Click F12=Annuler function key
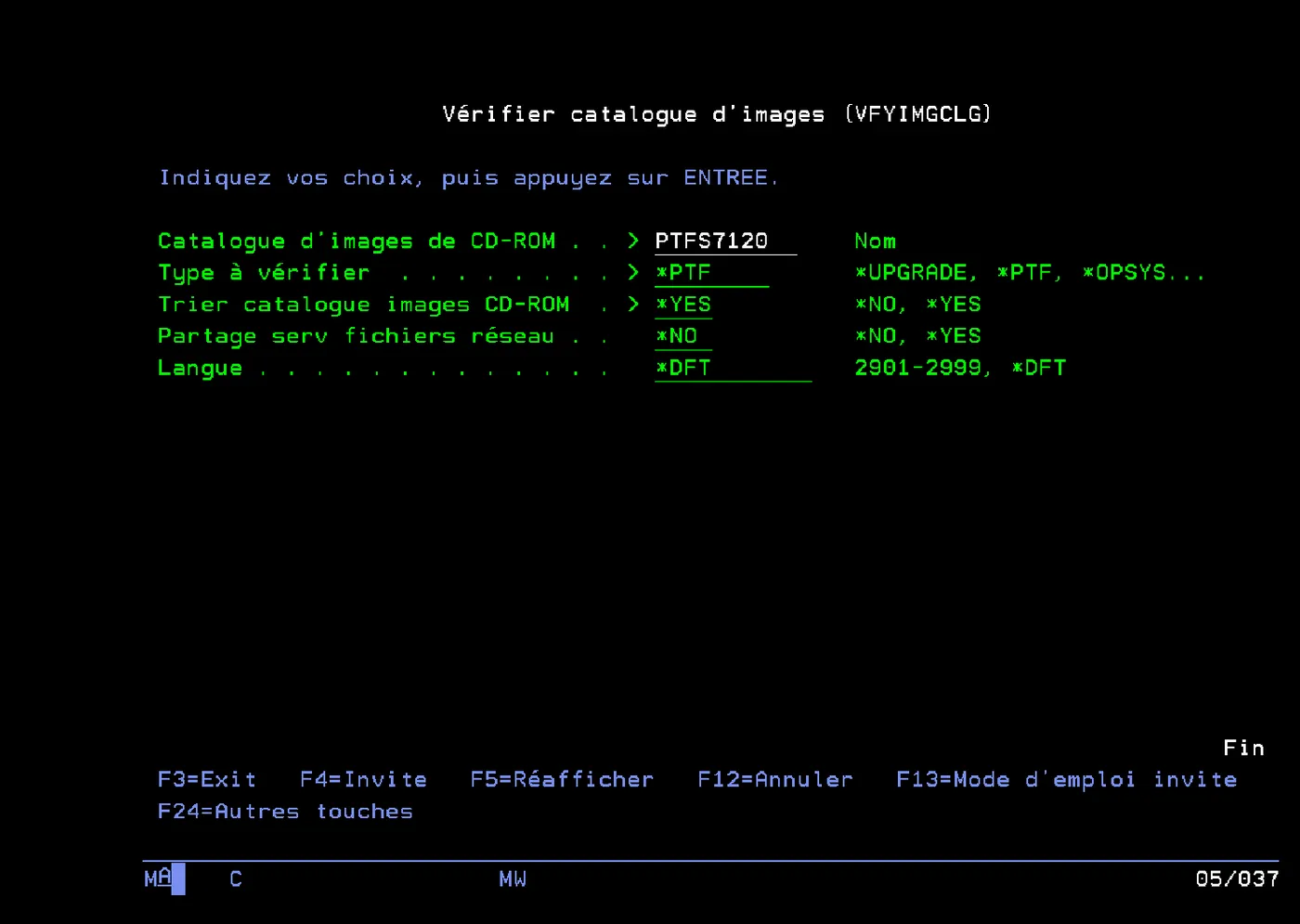 point(774,780)
